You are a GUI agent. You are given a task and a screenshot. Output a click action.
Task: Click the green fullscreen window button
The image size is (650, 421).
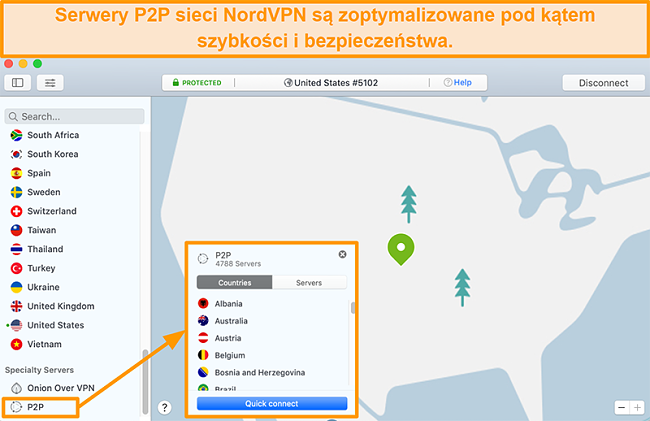[37, 63]
